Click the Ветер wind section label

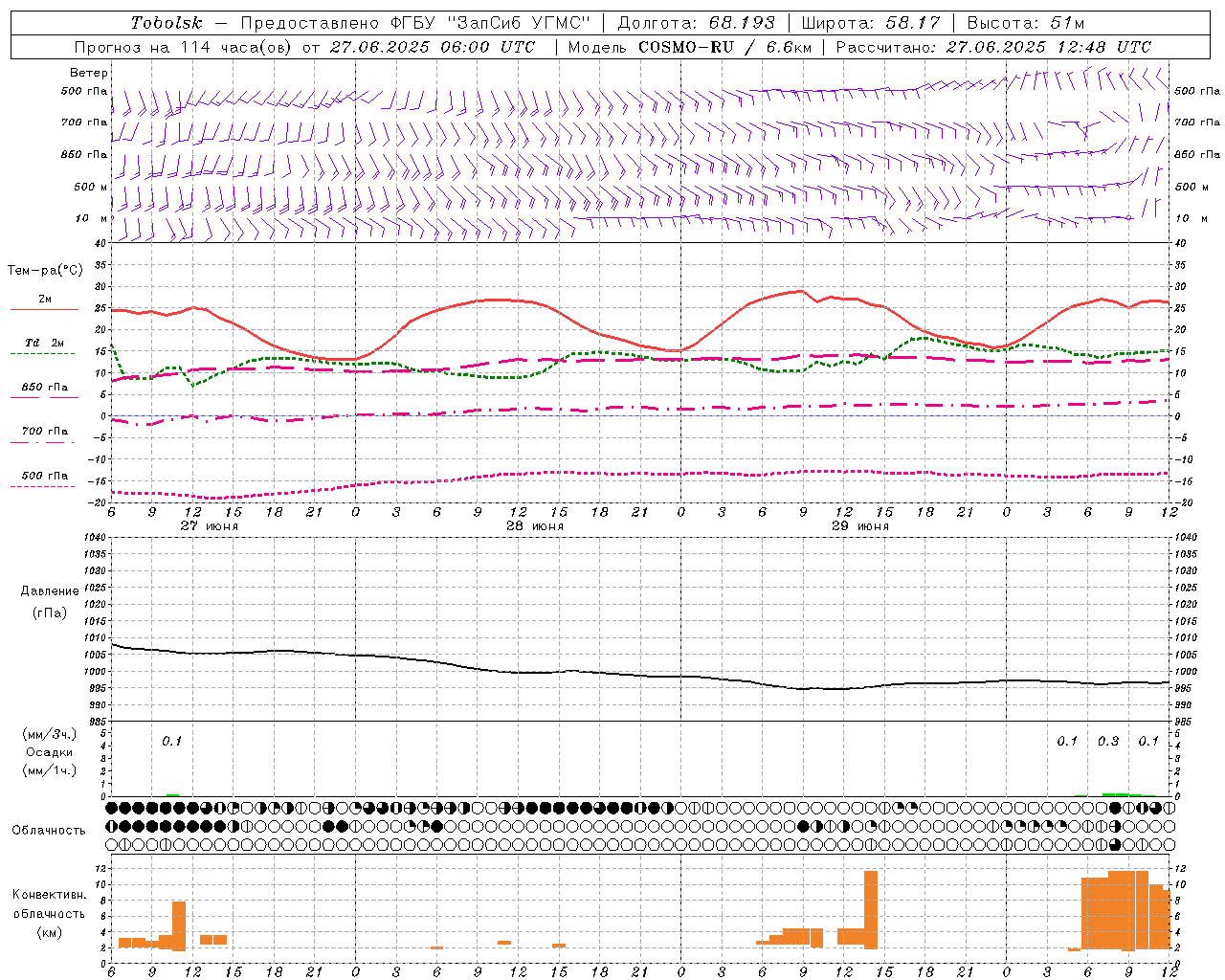pos(89,73)
